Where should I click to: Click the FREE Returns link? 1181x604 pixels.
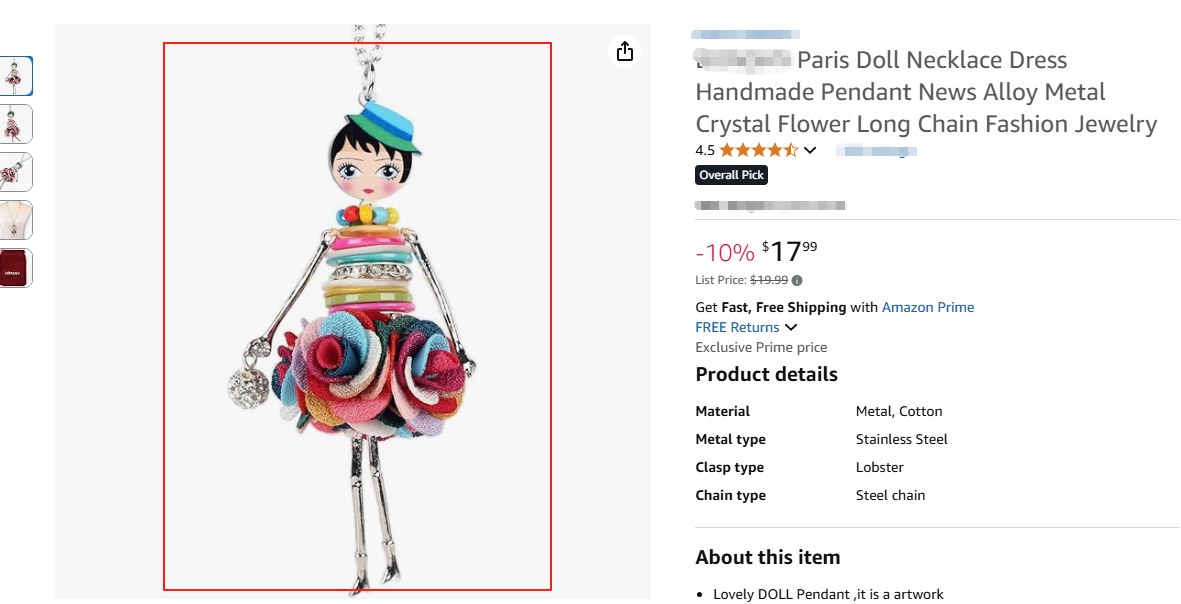737,327
